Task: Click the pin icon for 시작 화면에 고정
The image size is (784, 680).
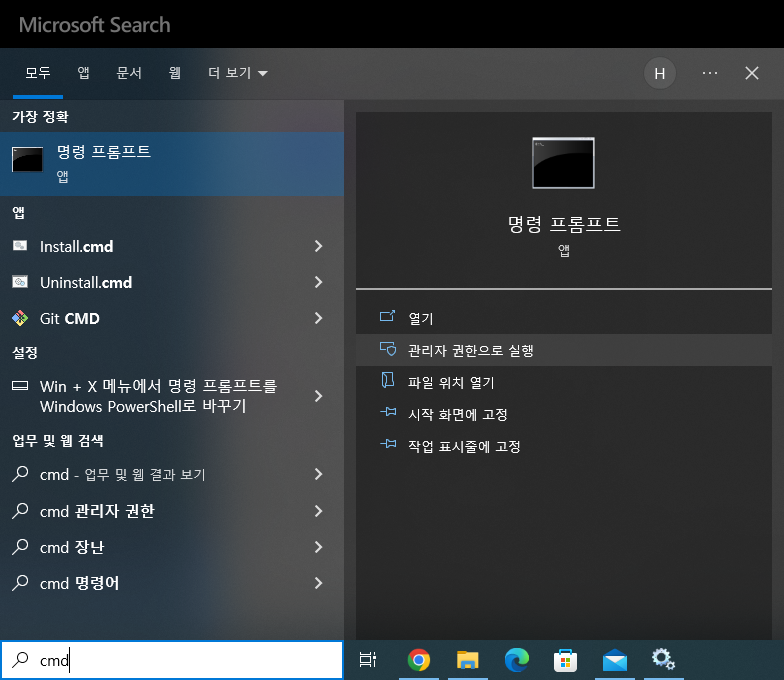Action: (x=388, y=412)
